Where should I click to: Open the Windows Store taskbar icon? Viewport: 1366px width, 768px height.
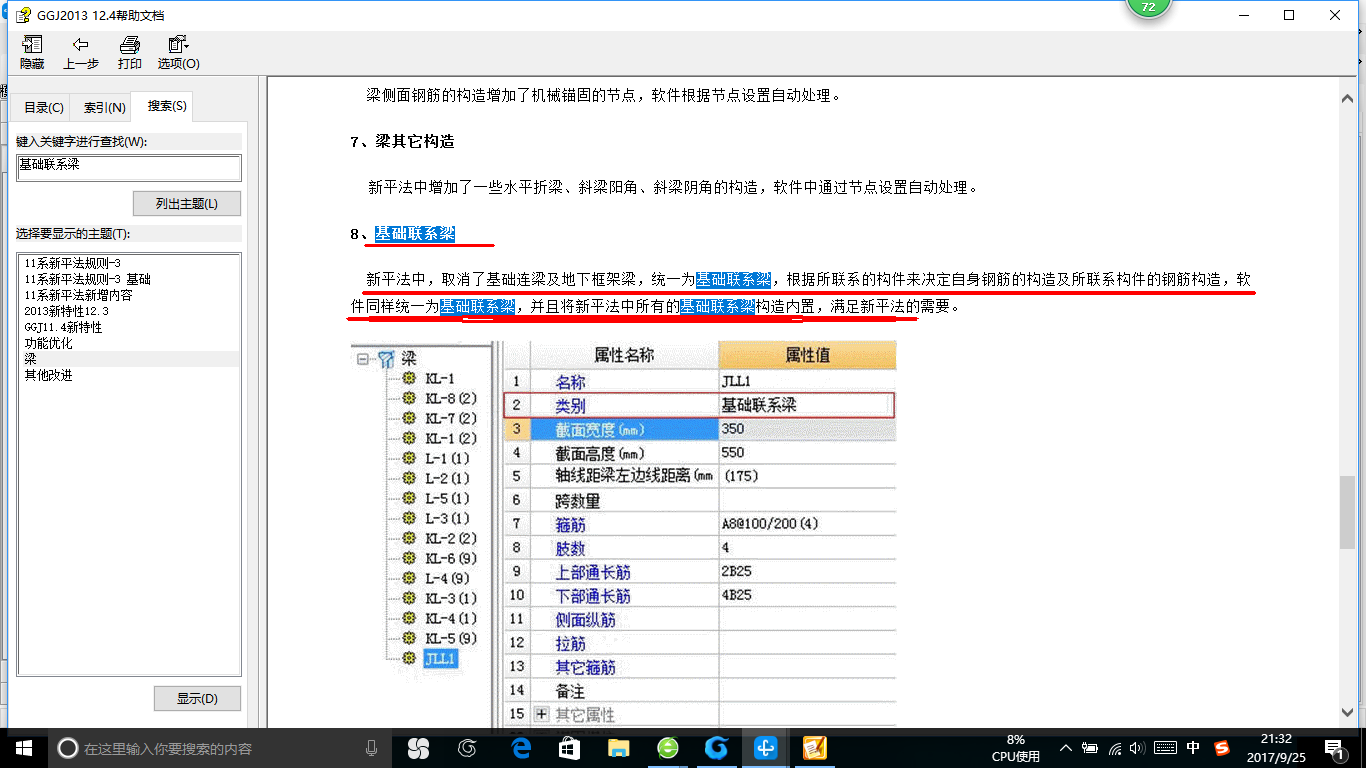569,748
